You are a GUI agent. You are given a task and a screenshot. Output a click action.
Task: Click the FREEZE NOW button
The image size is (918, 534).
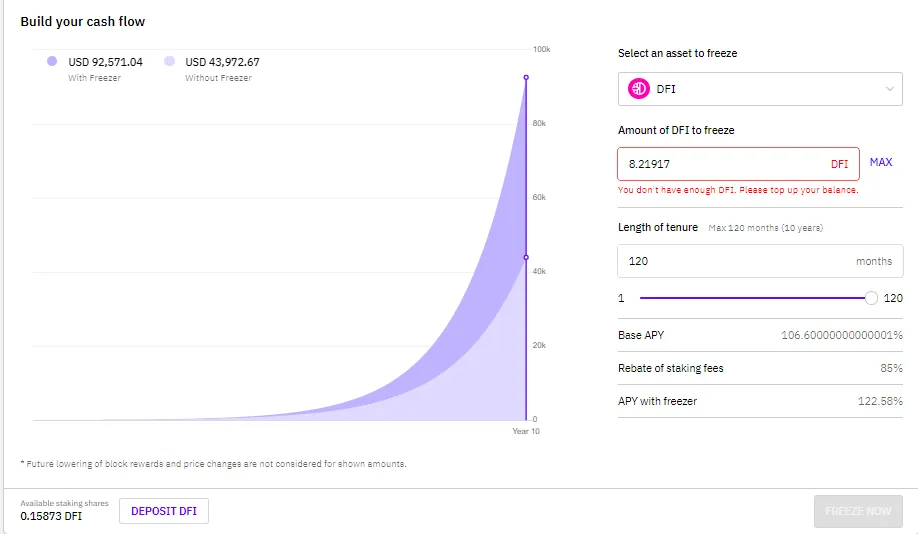[x=858, y=511]
